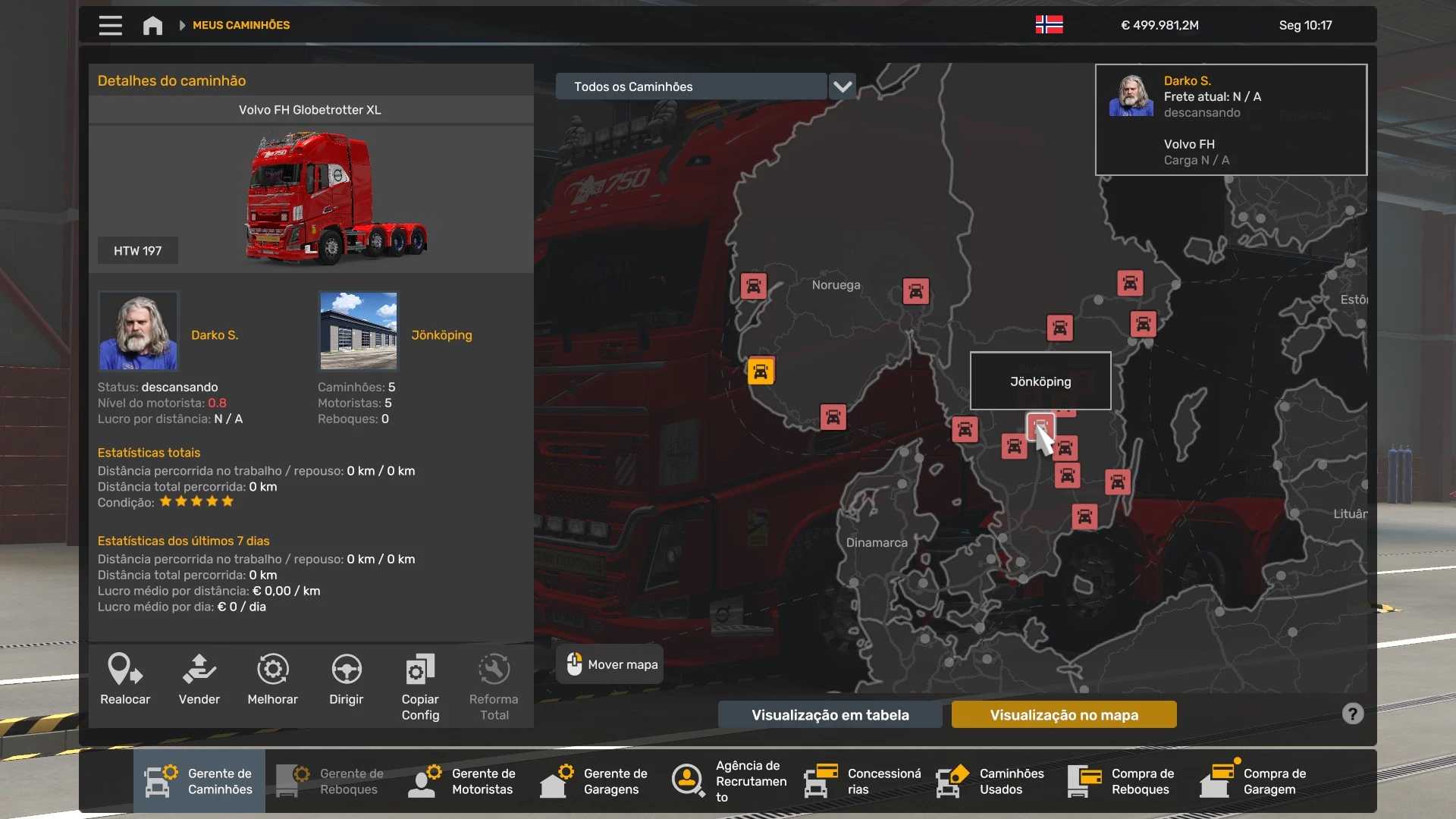
Task: Switch to Visualização em tabela
Action: (x=830, y=714)
